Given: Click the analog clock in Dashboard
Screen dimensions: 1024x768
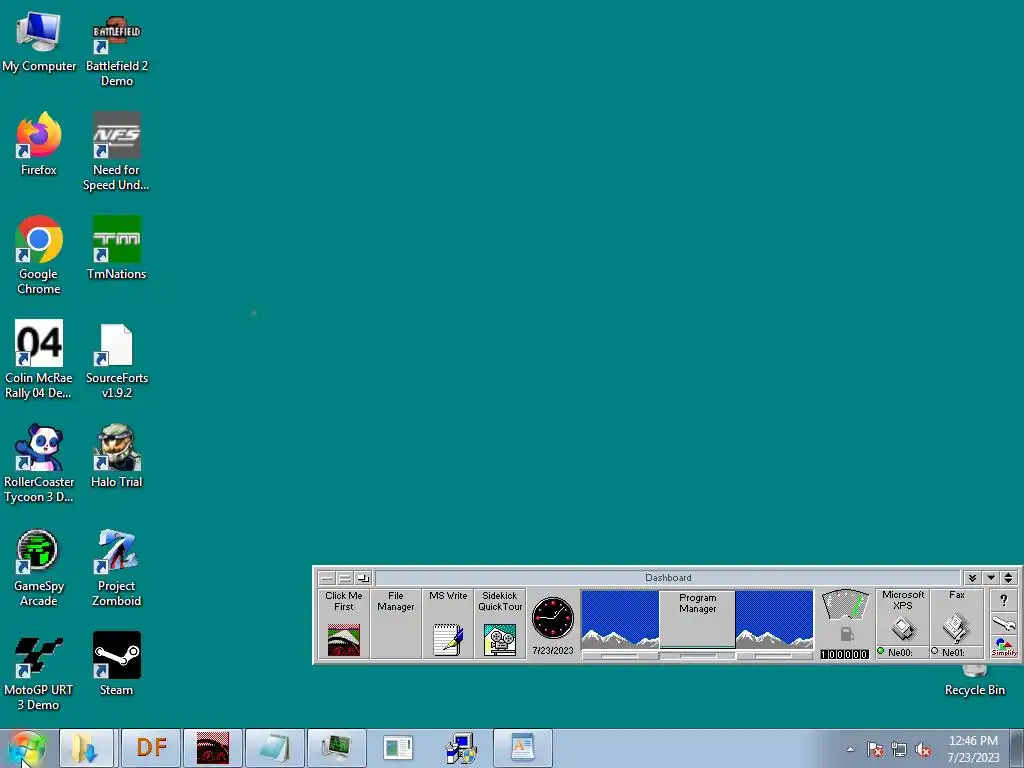Looking at the screenshot, I should pos(552,617).
